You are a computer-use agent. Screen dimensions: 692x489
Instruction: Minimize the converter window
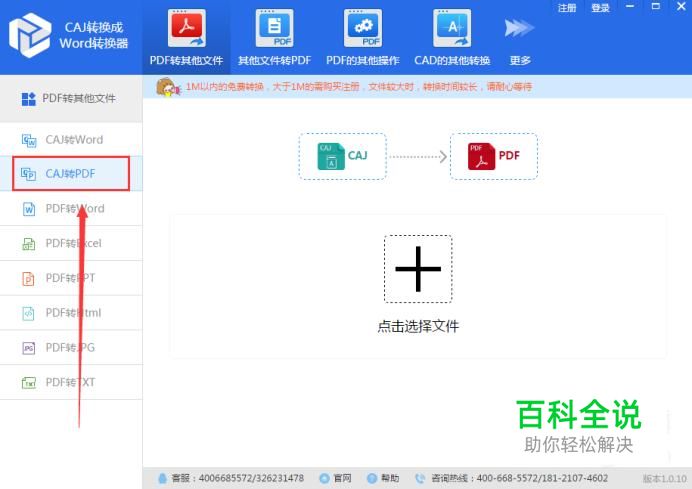(630, 7)
